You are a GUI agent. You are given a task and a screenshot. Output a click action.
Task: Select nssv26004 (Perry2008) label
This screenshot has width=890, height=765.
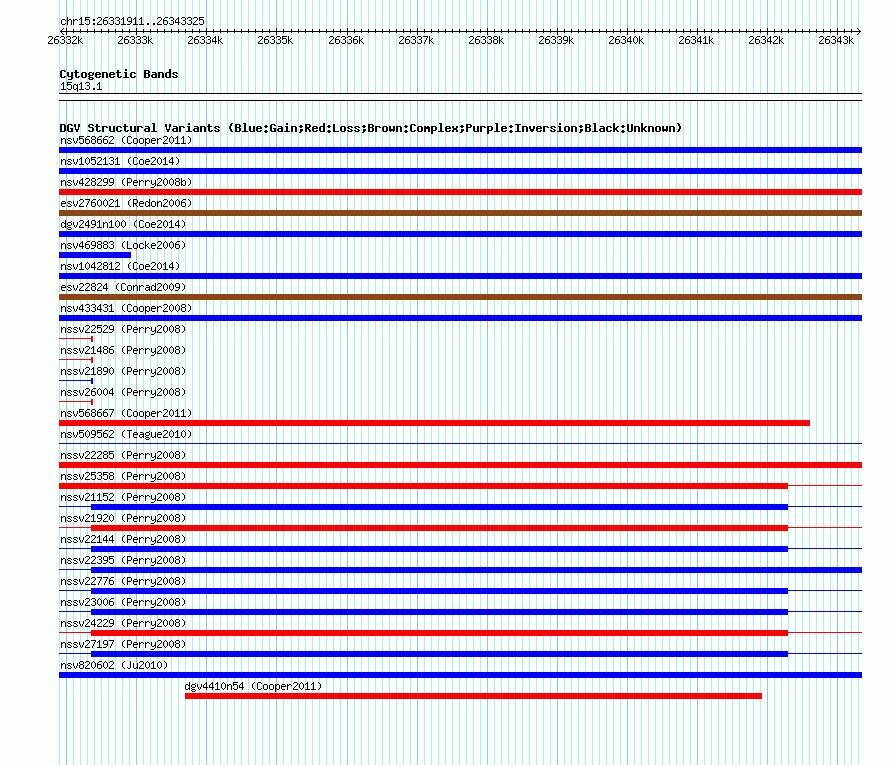[123, 392]
